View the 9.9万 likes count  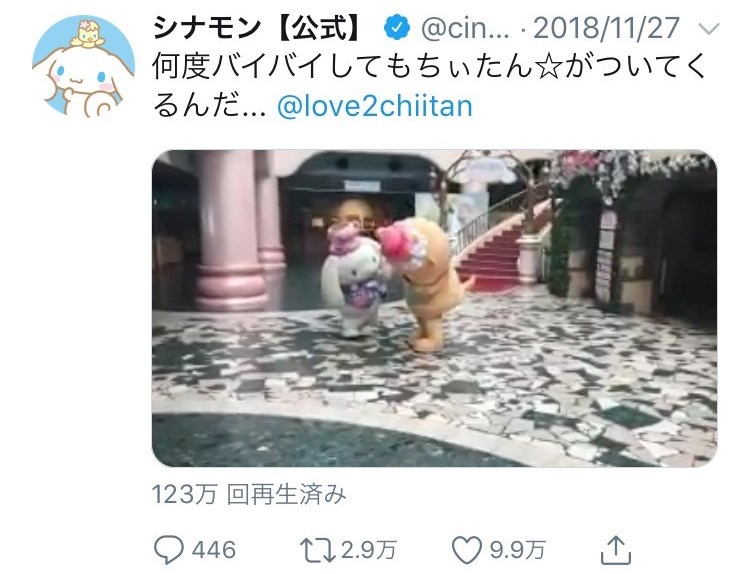(x=517, y=550)
